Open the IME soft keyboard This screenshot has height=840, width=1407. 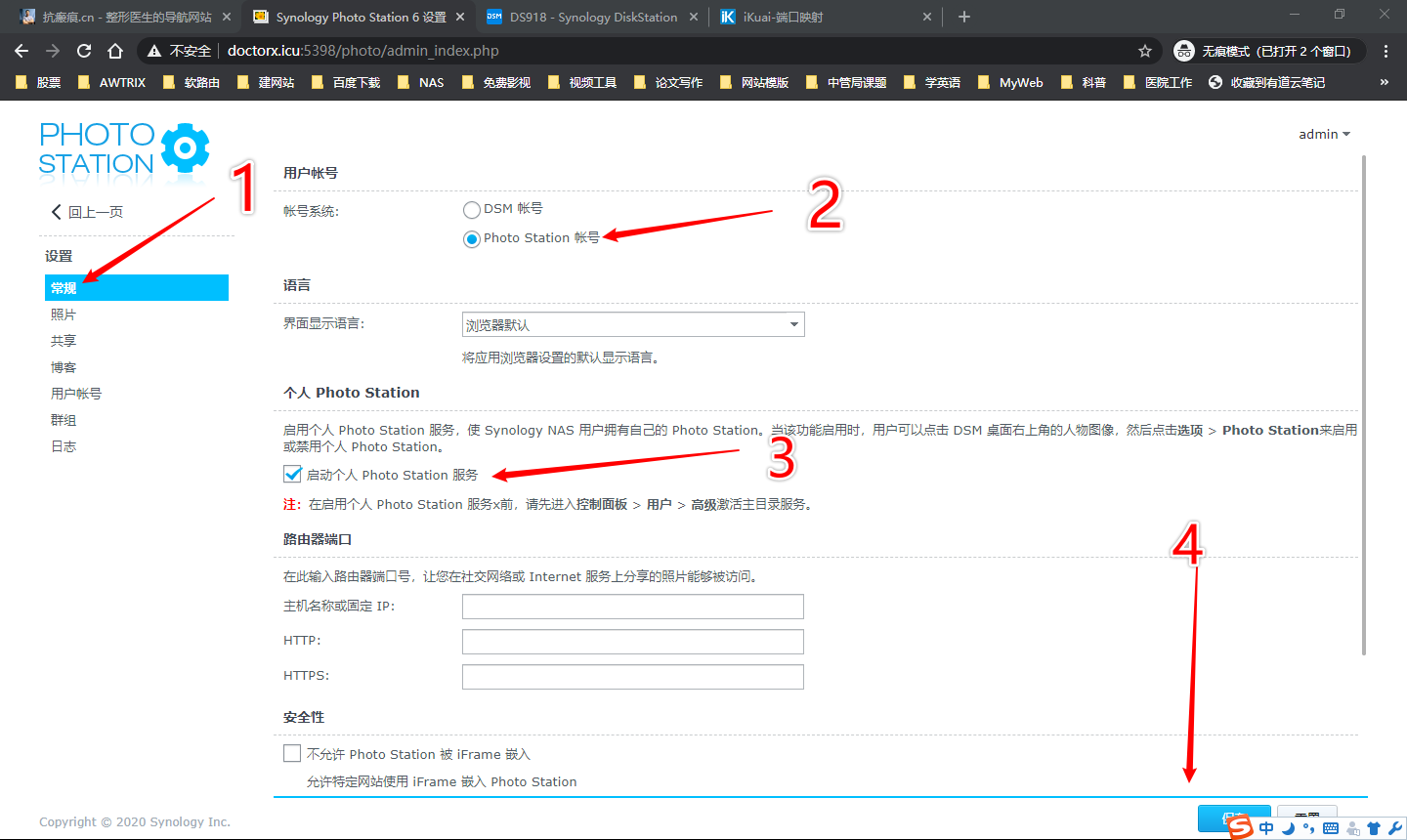coord(1331,828)
